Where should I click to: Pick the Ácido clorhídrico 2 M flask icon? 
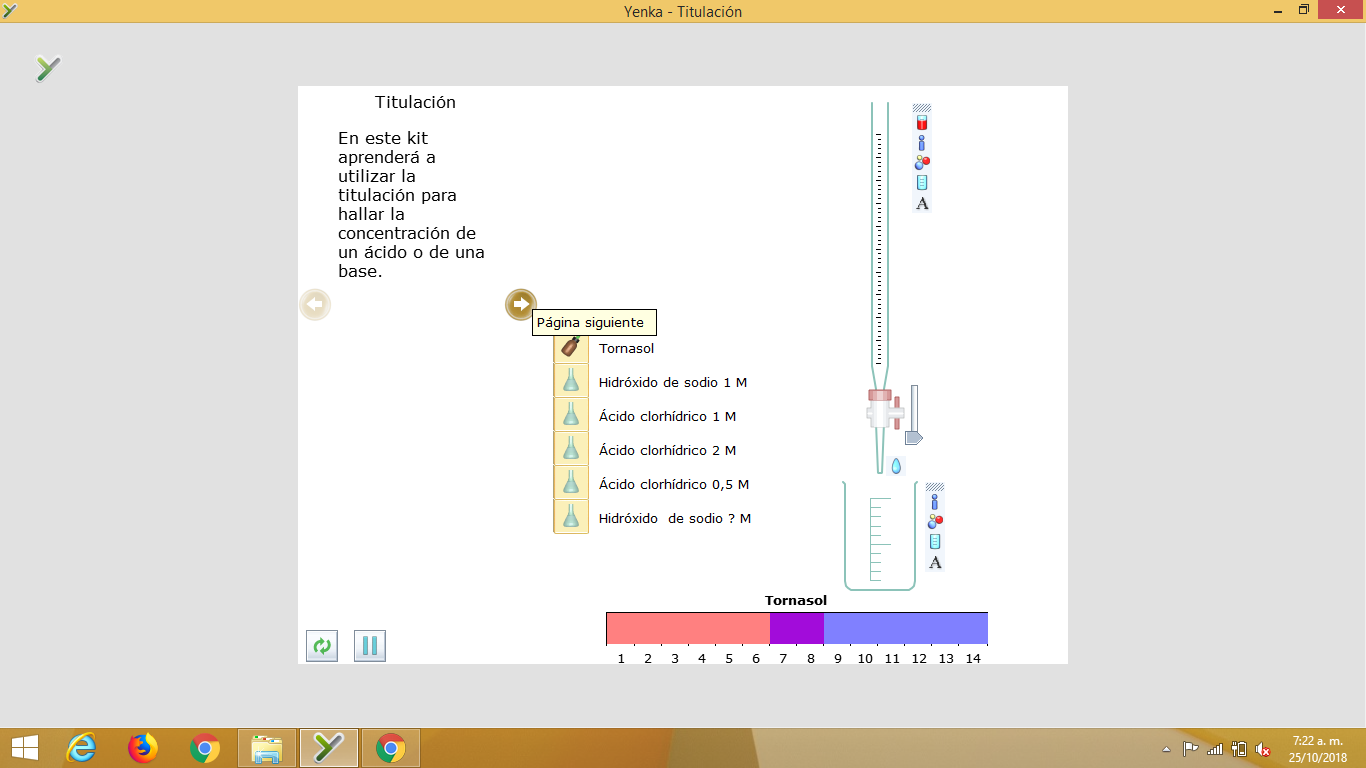point(571,449)
